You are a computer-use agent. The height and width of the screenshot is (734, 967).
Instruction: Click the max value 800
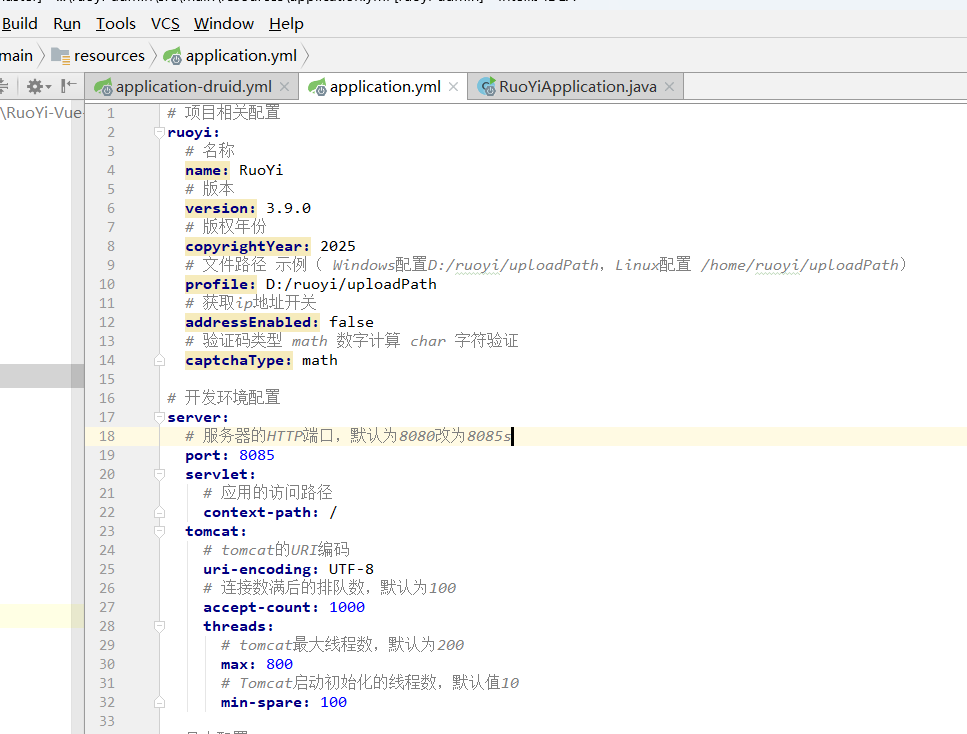(279, 664)
